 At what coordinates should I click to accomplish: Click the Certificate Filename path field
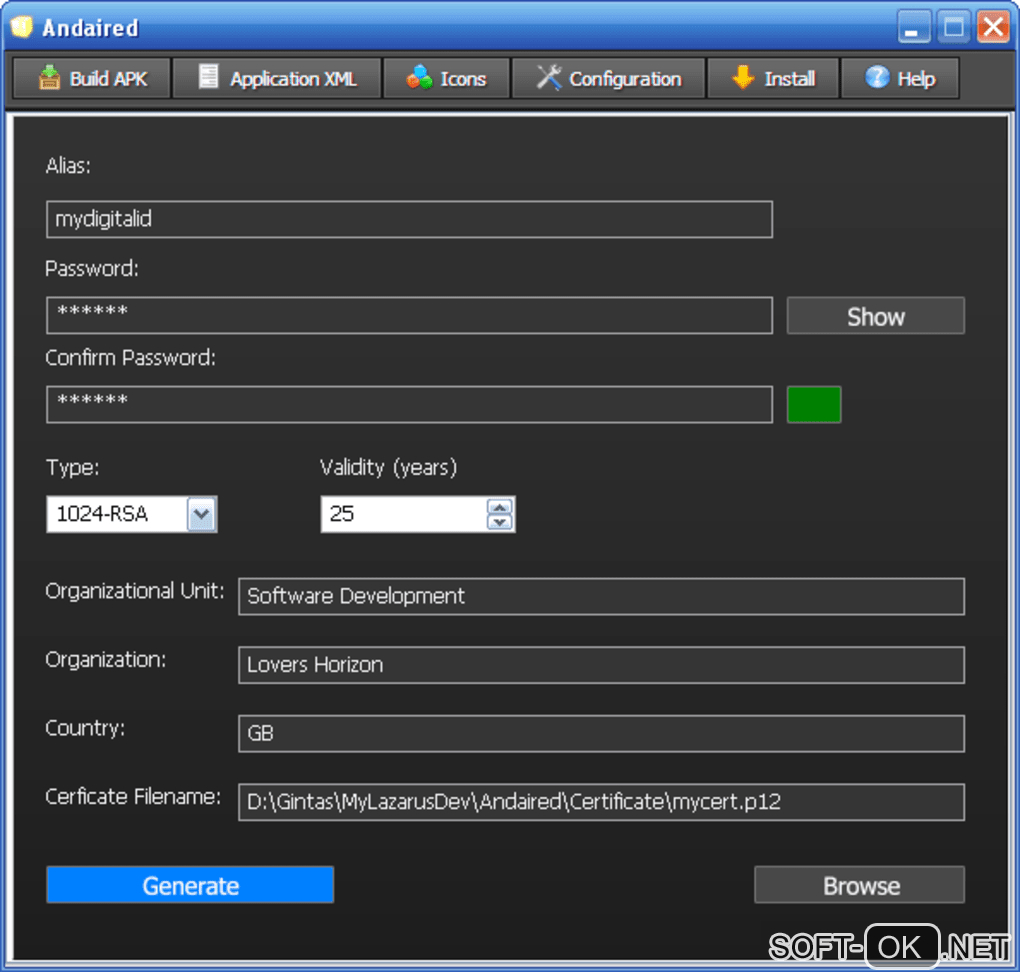(601, 802)
